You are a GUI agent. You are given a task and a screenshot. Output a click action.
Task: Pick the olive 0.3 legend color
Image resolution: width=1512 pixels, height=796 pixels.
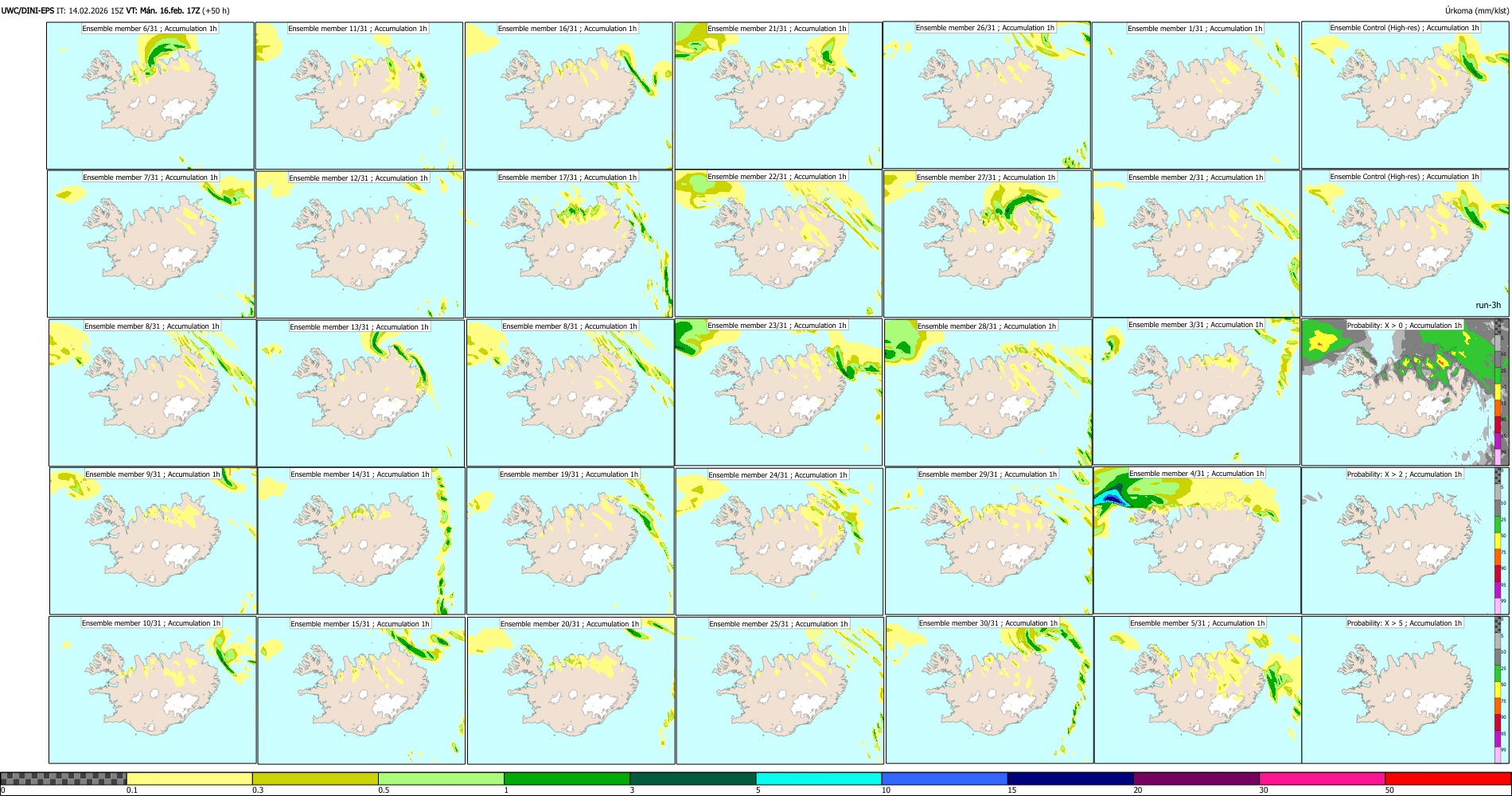315,778
